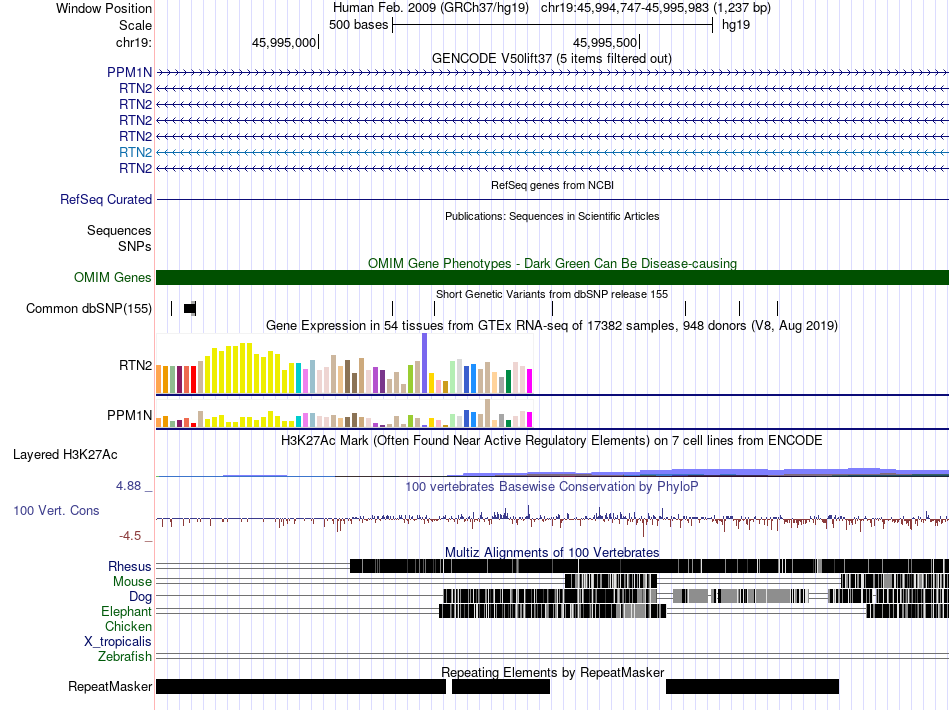Image resolution: width=950 pixels, height=710 pixels.
Task: Open the Repeating Elements by RepeatMasker title
Action: [552, 672]
